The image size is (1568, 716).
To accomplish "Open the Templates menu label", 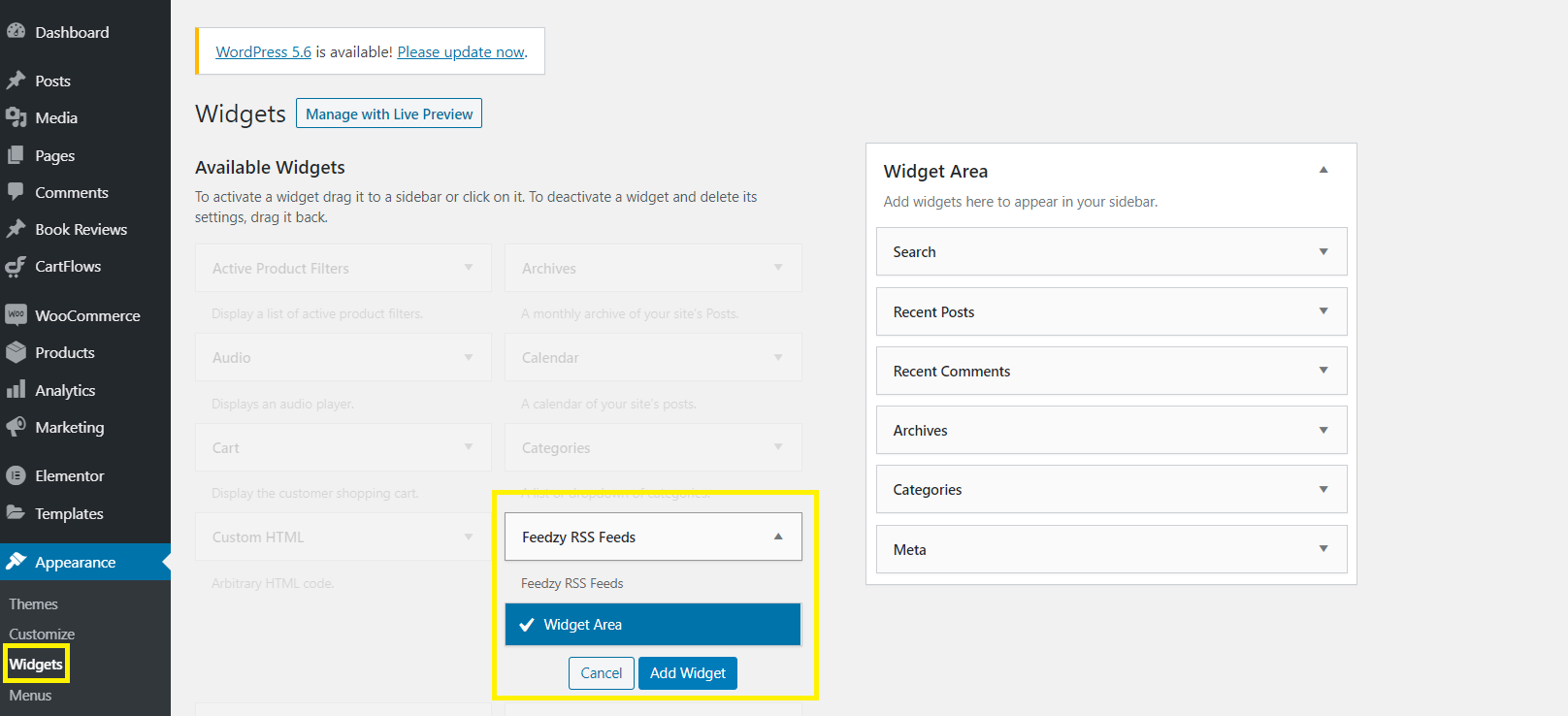I will tap(69, 513).
